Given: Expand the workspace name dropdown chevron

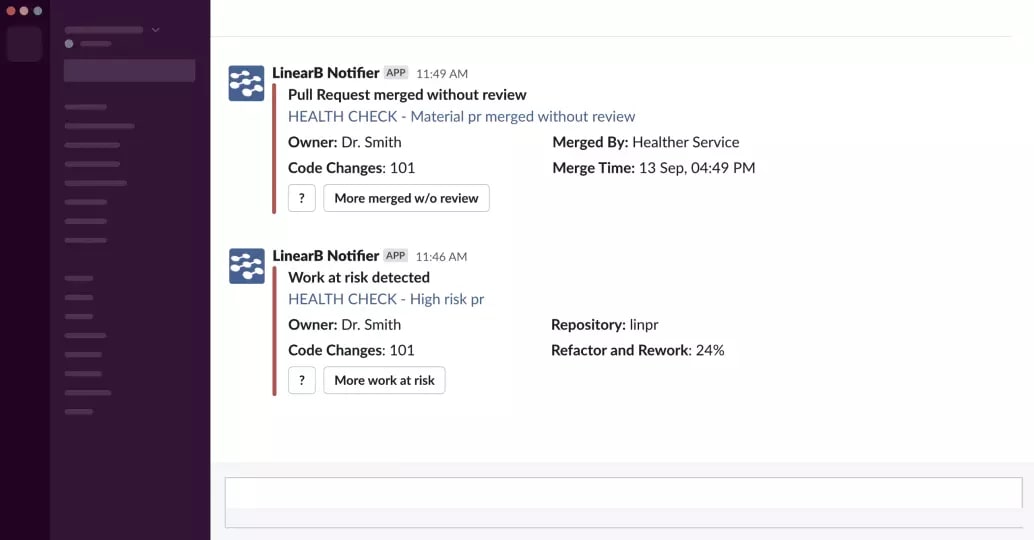Looking at the screenshot, I should [156, 30].
